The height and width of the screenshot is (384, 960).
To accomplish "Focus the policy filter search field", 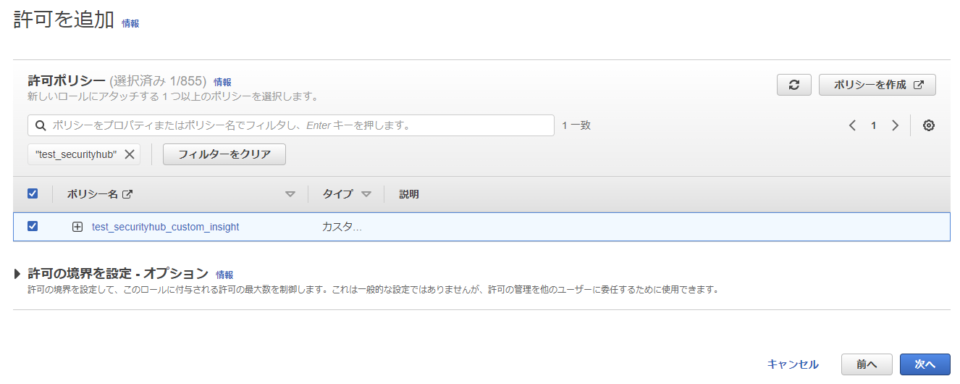I will pos(291,126).
